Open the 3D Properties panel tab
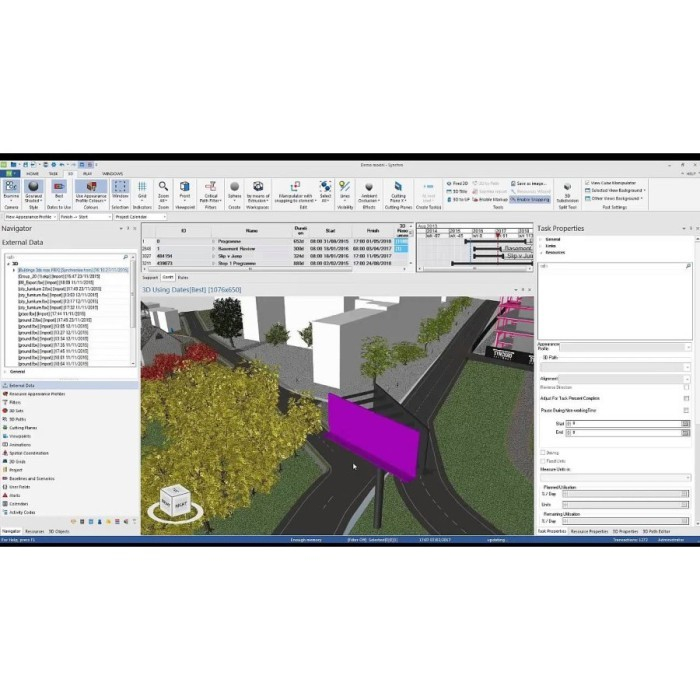The image size is (700, 700). (625, 531)
